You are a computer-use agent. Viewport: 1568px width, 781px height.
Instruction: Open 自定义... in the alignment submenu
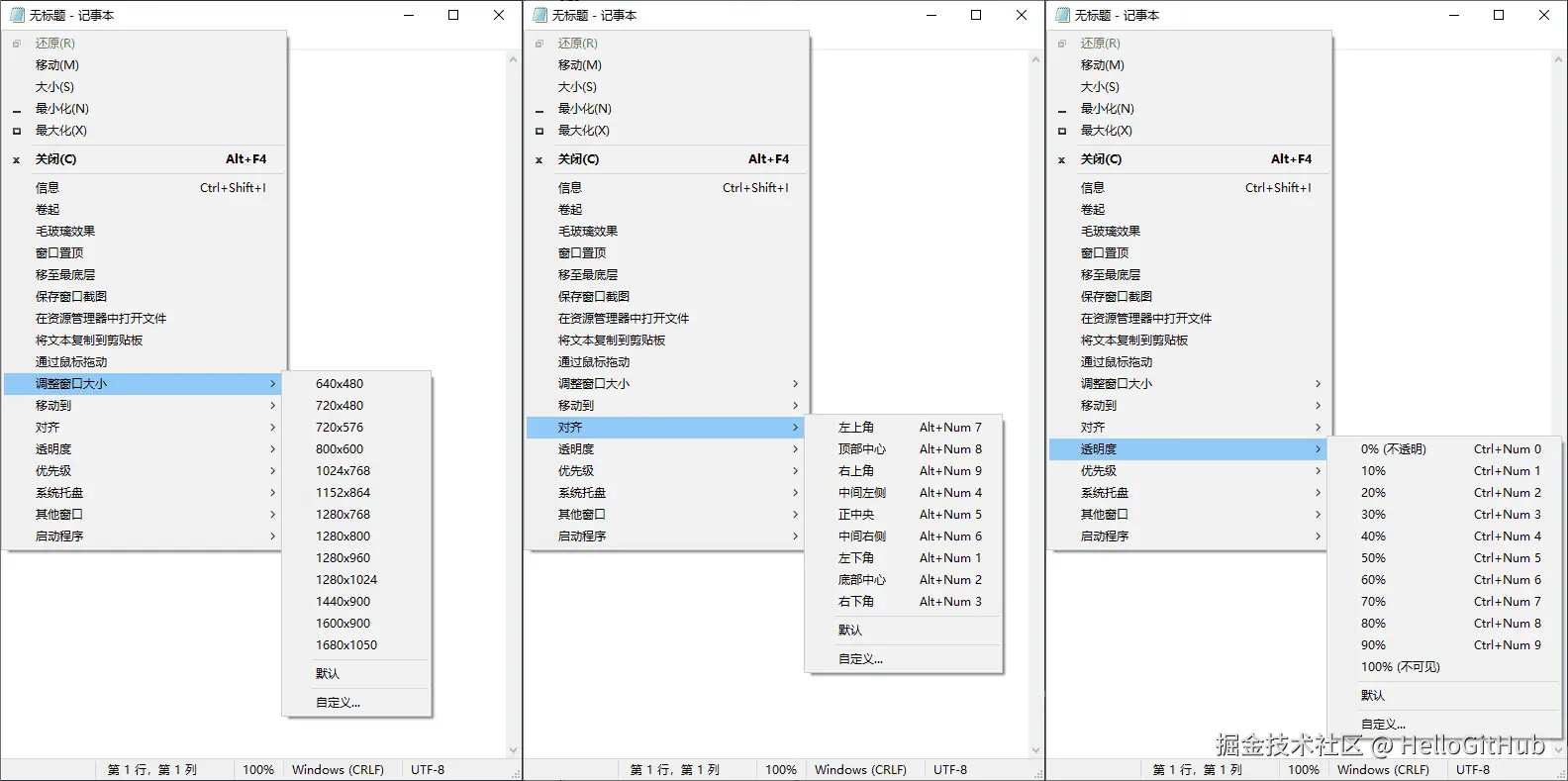(x=905, y=659)
